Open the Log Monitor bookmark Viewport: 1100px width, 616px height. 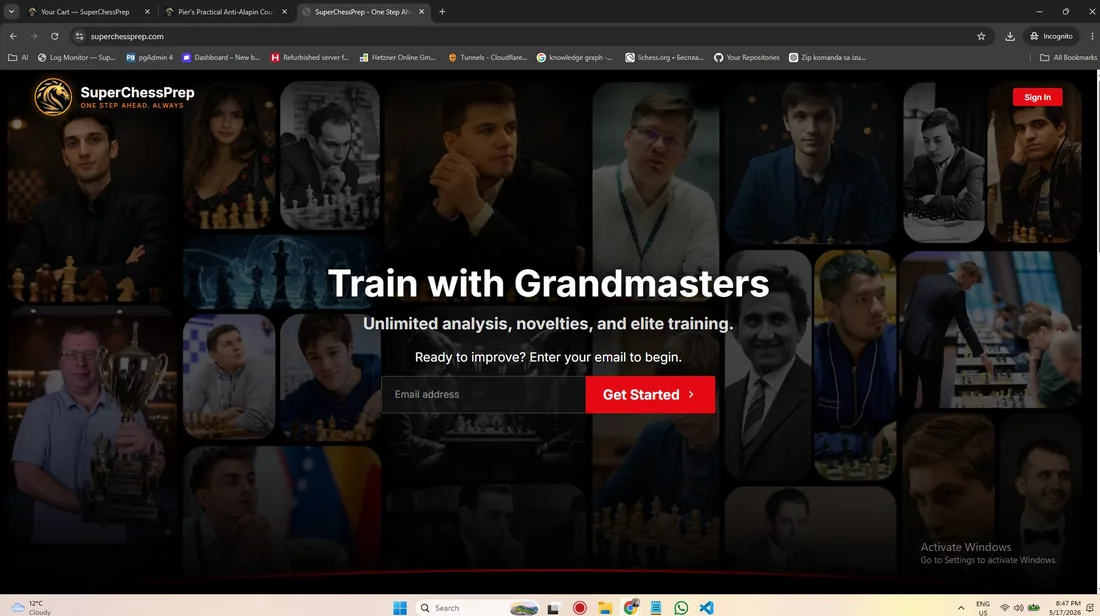point(76,58)
